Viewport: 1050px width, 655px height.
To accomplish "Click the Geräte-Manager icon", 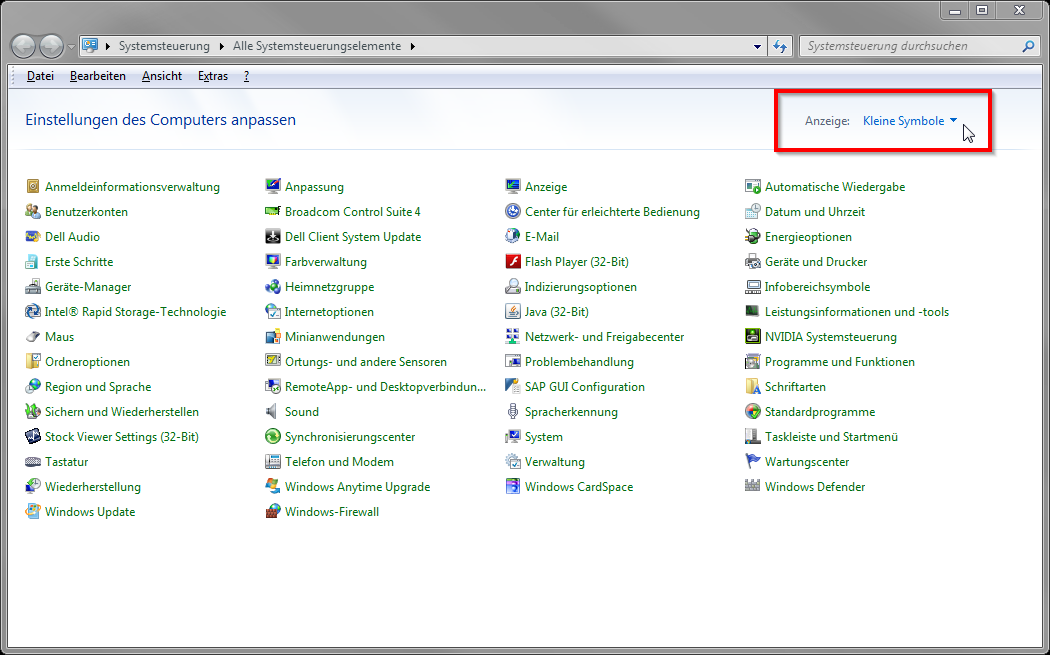I will click(33, 287).
